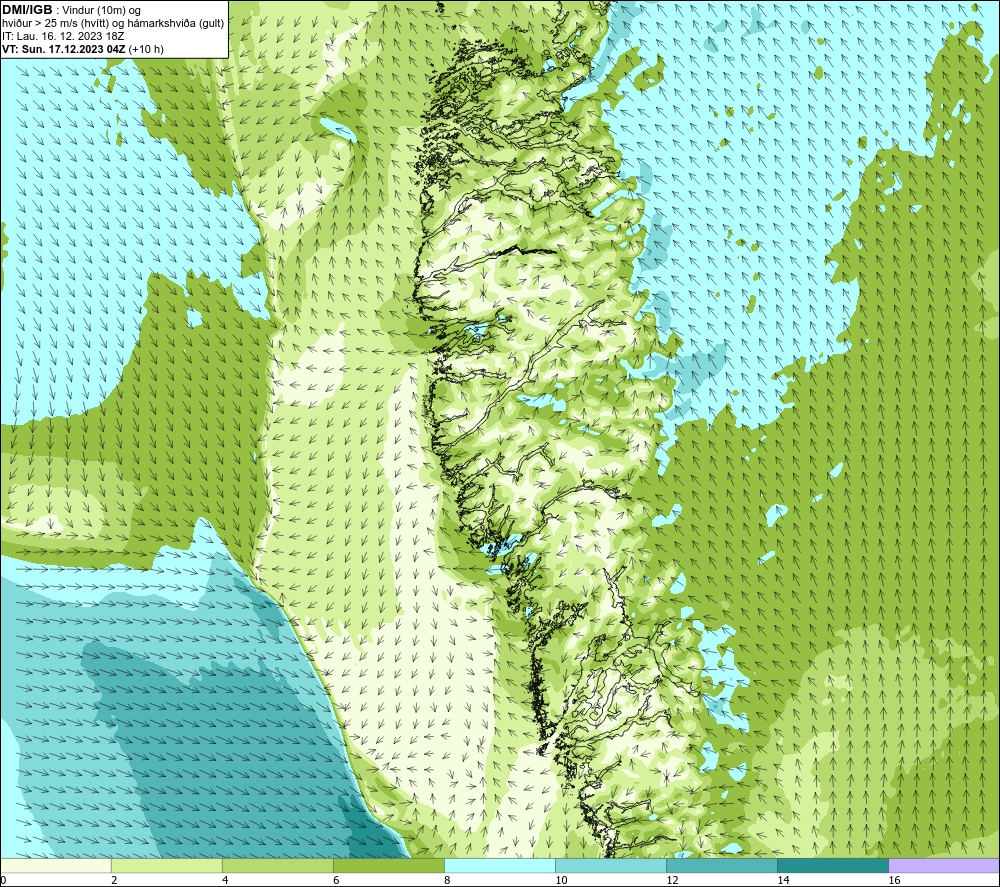Click the pale cream 0–2 m/s legend swatch
Viewport: 1000px width, 887px height.
pos(55,865)
